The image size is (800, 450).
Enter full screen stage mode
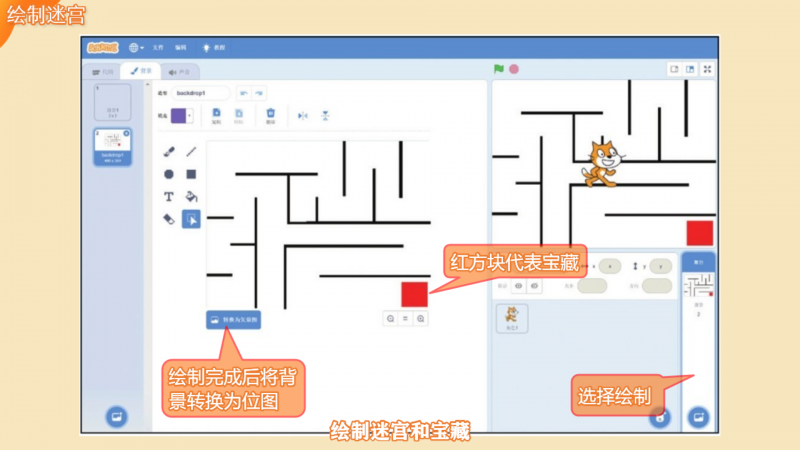point(708,69)
